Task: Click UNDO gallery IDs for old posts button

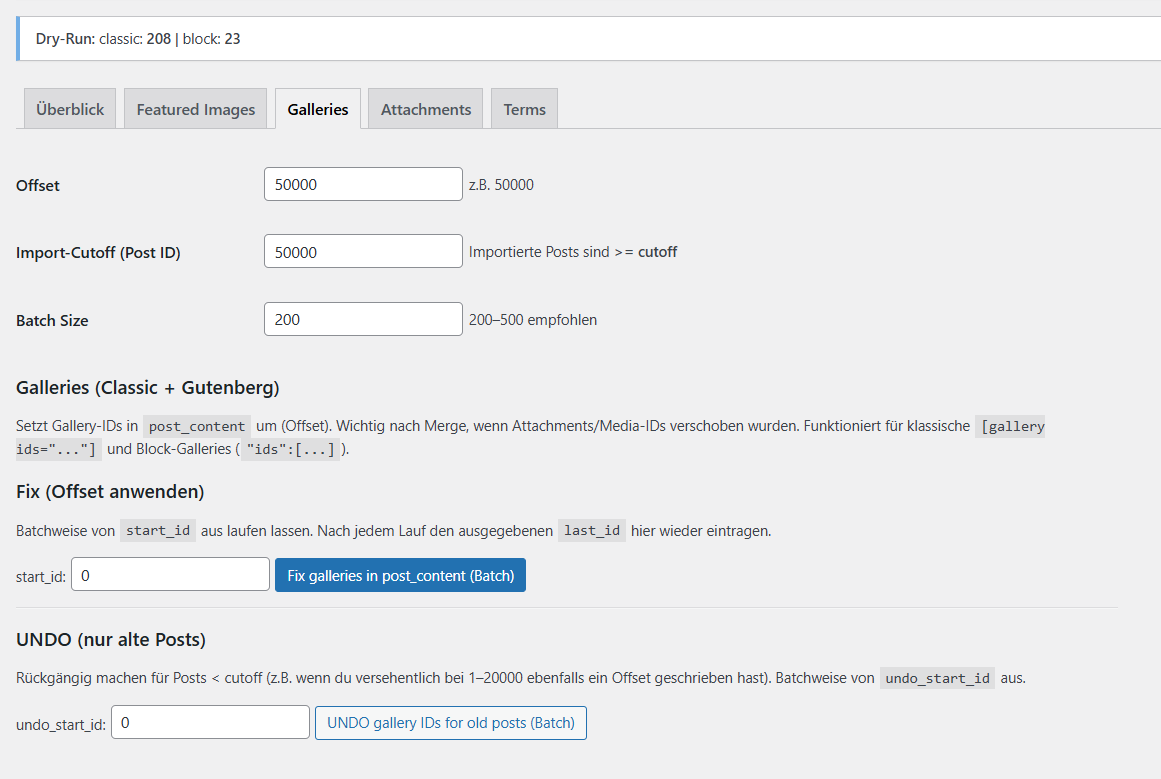Action: pos(451,723)
